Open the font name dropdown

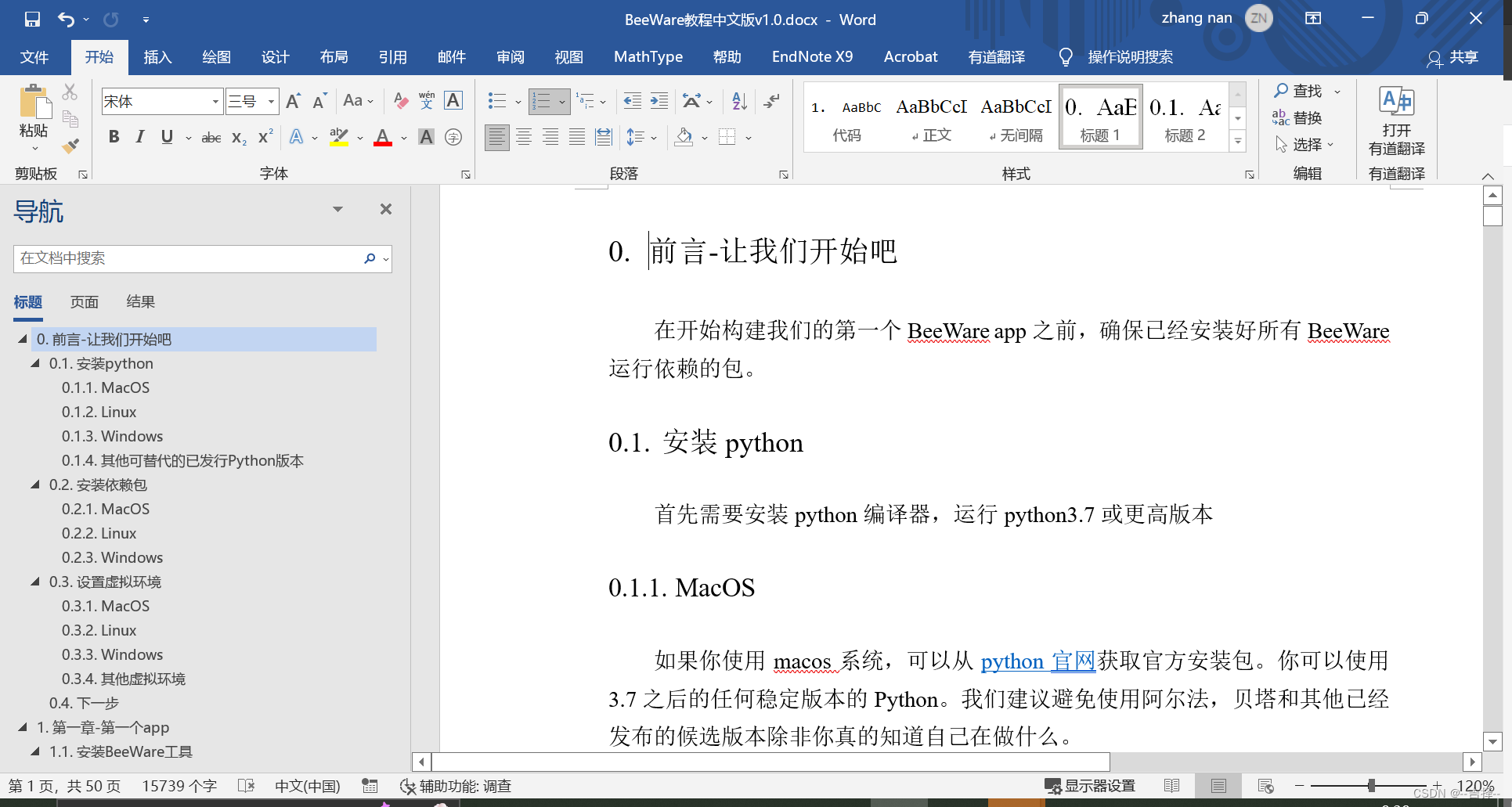[215, 102]
